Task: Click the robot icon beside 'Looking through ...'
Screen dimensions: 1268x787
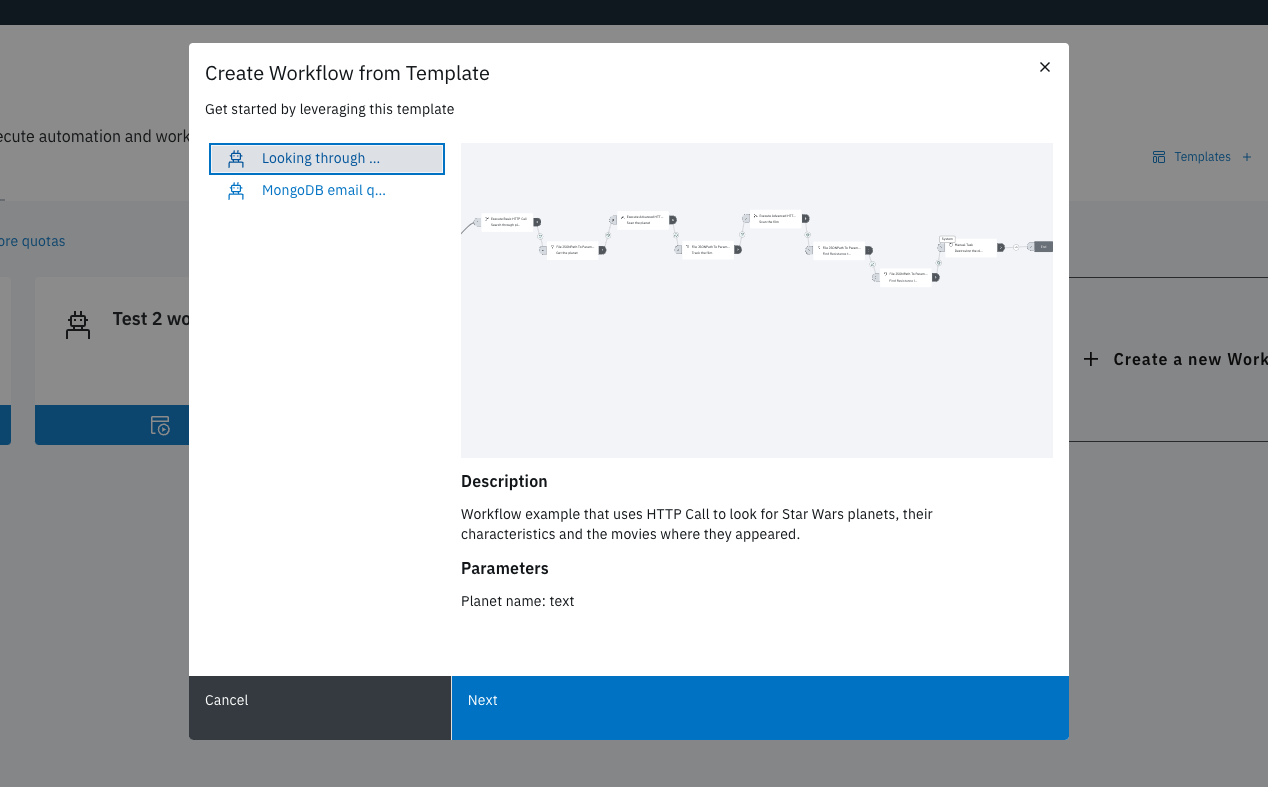Action: 236,159
